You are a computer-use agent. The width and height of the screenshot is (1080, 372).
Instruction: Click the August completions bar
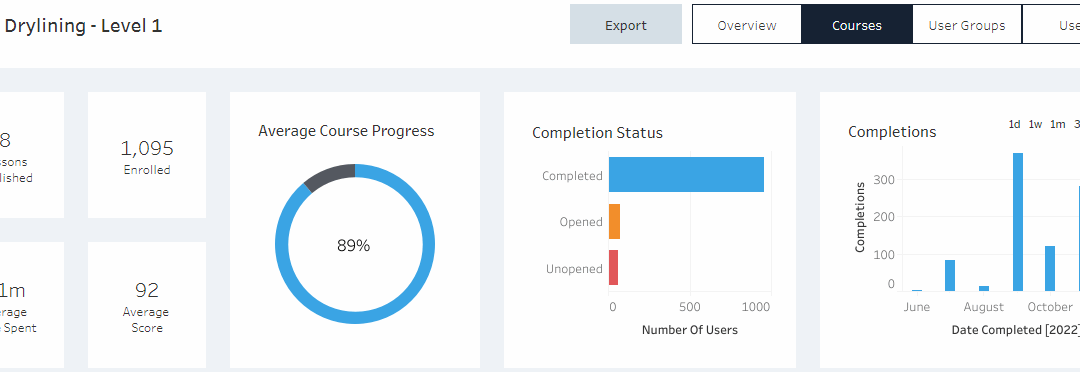pyautogui.click(x=984, y=288)
